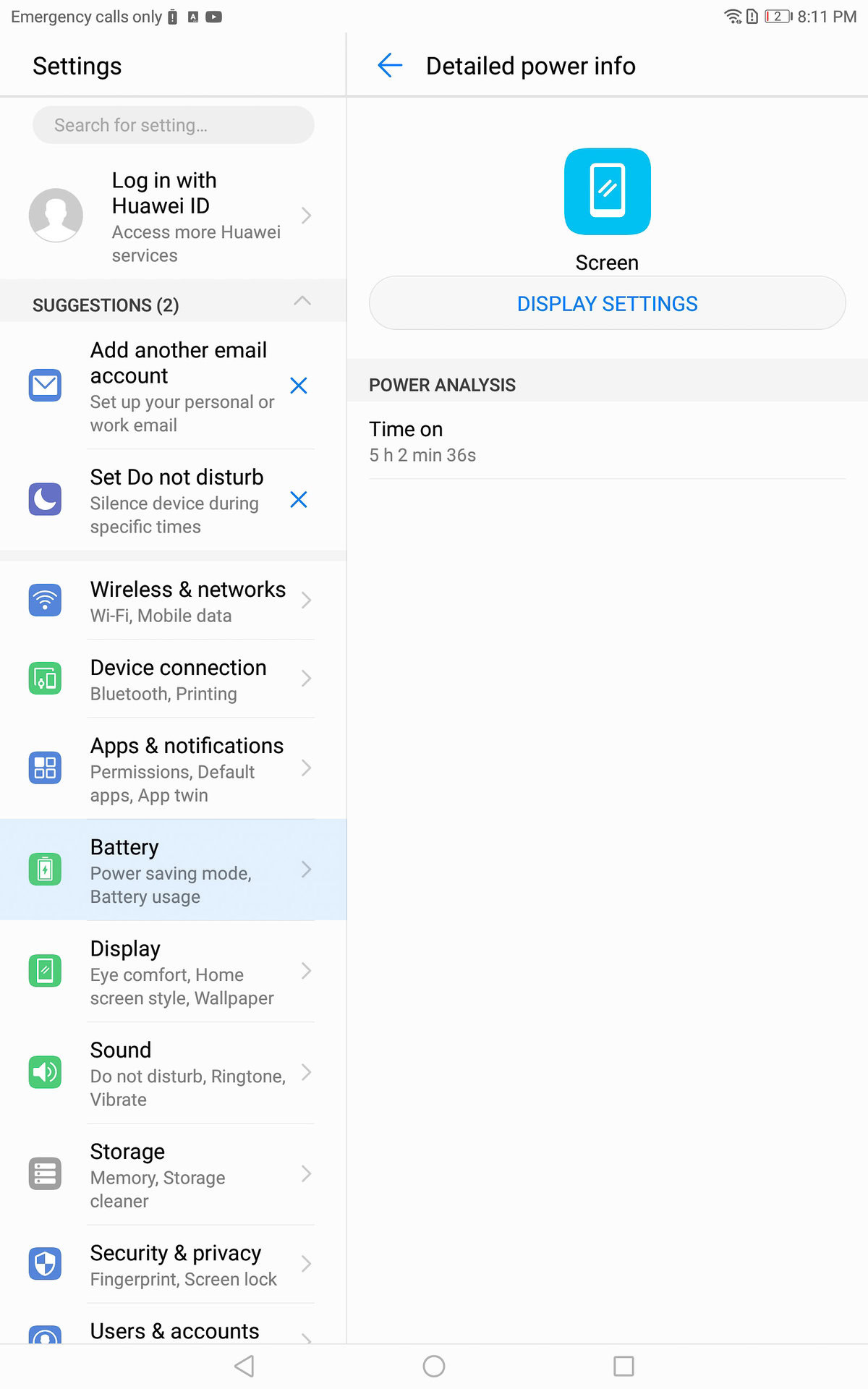
Task: Tap the Security & privacy shield icon
Action: (x=45, y=1263)
